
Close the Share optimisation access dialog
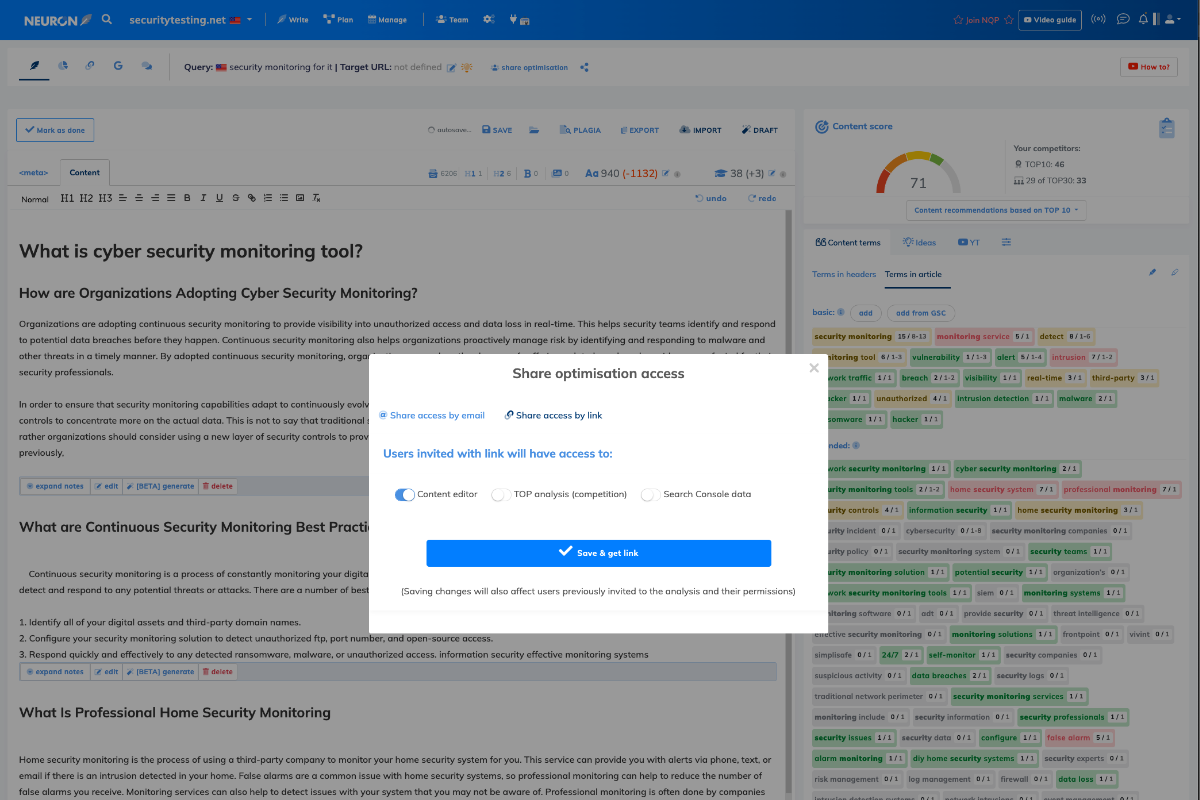click(814, 368)
